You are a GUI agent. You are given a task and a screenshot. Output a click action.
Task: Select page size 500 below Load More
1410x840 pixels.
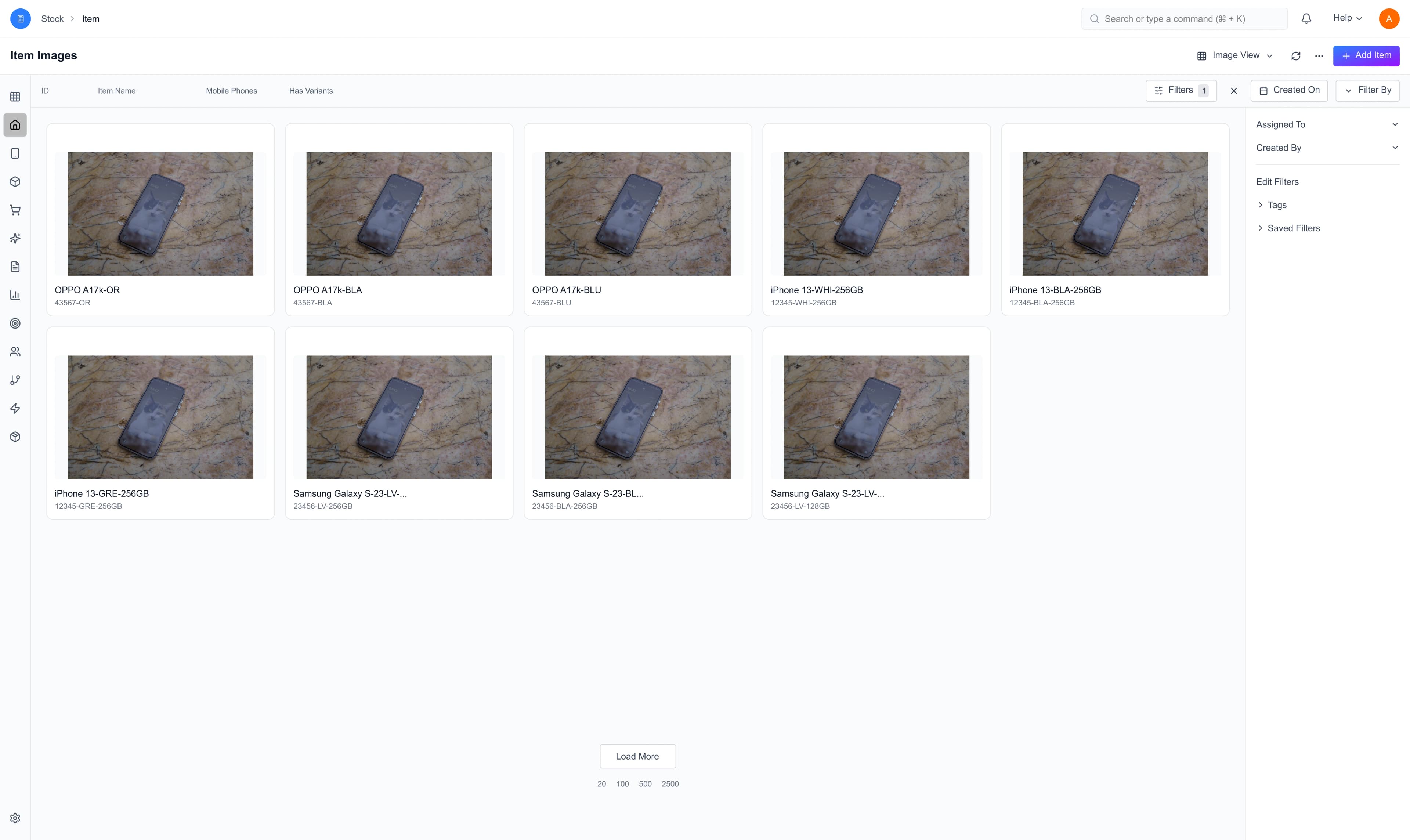pos(645,783)
